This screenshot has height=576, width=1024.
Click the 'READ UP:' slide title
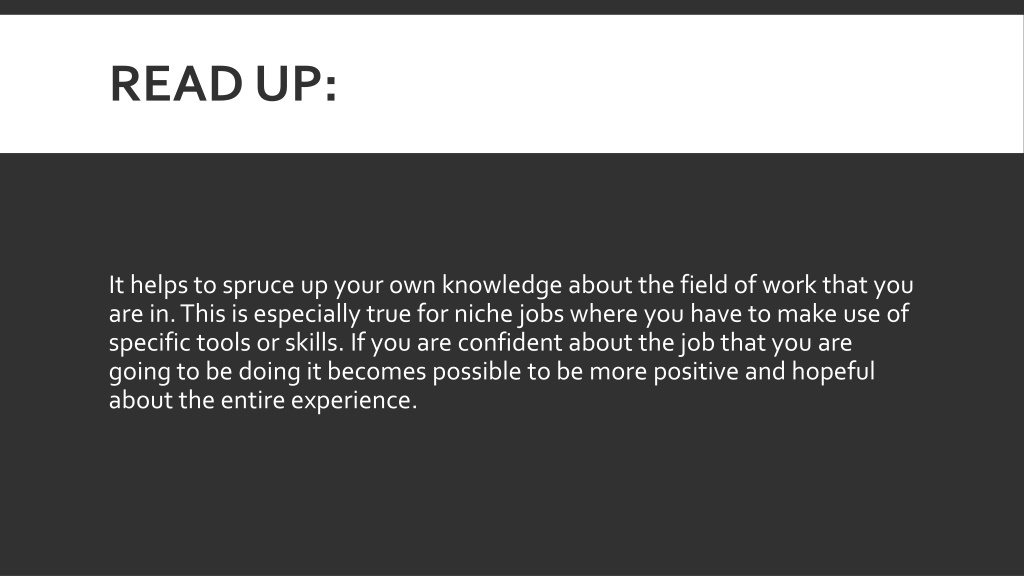223,84
